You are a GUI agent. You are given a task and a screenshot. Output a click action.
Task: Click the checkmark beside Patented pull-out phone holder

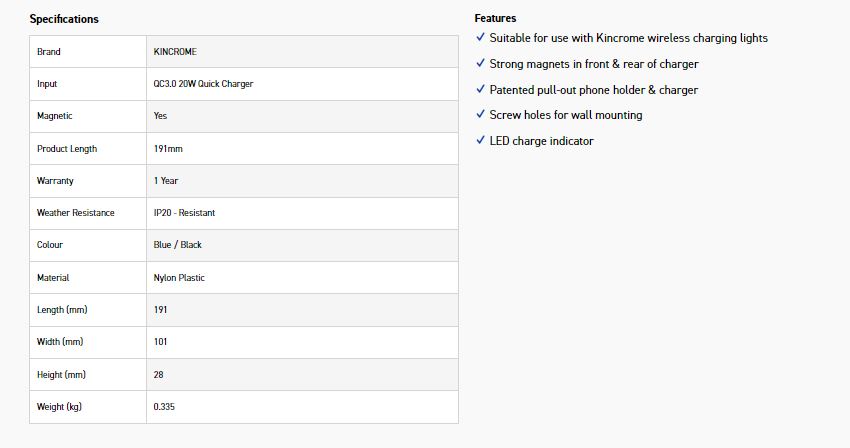(481, 90)
